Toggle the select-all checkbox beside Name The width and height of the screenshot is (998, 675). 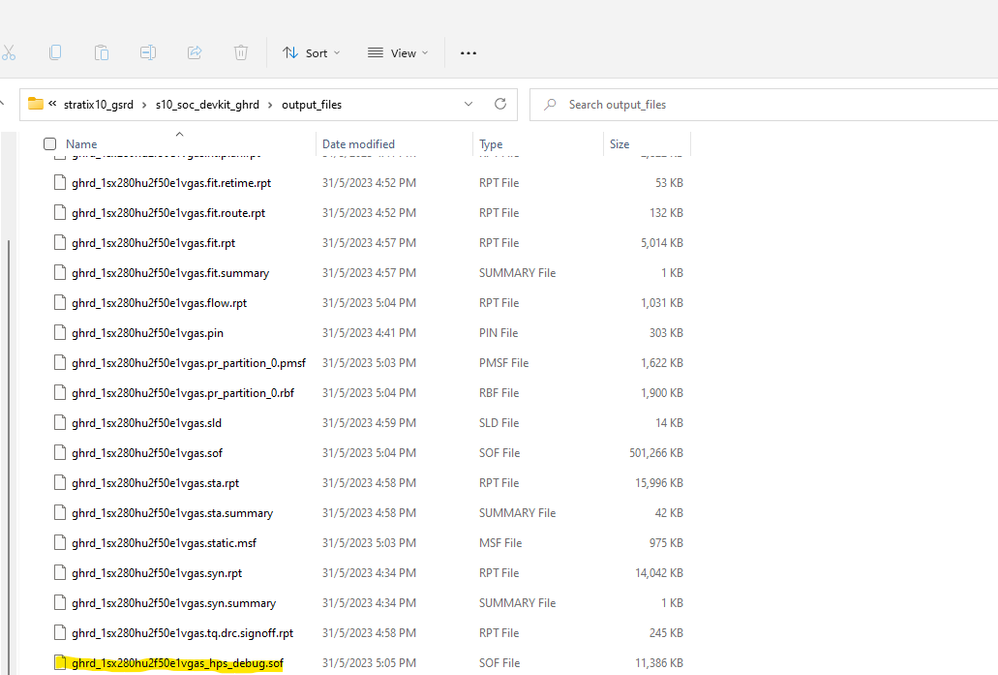[x=50, y=144]
